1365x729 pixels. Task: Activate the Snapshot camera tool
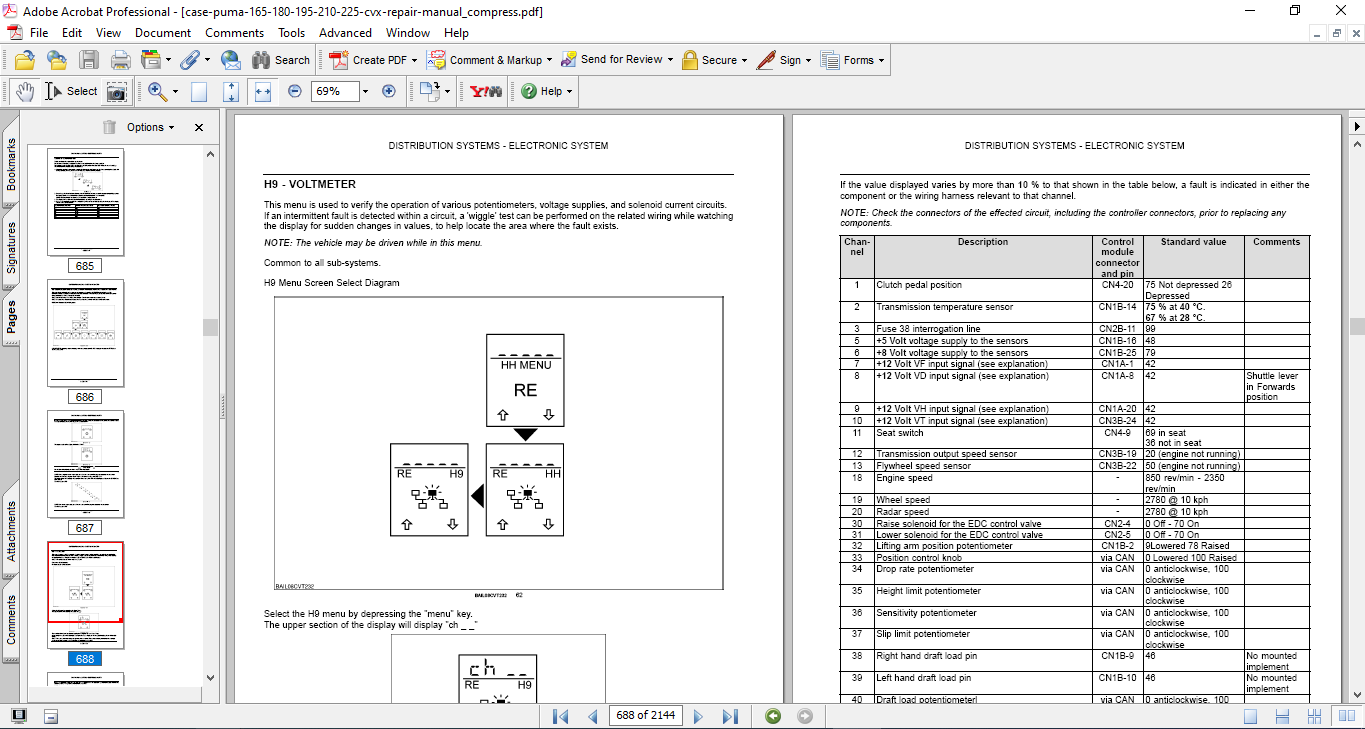click(x=117, y=91)
